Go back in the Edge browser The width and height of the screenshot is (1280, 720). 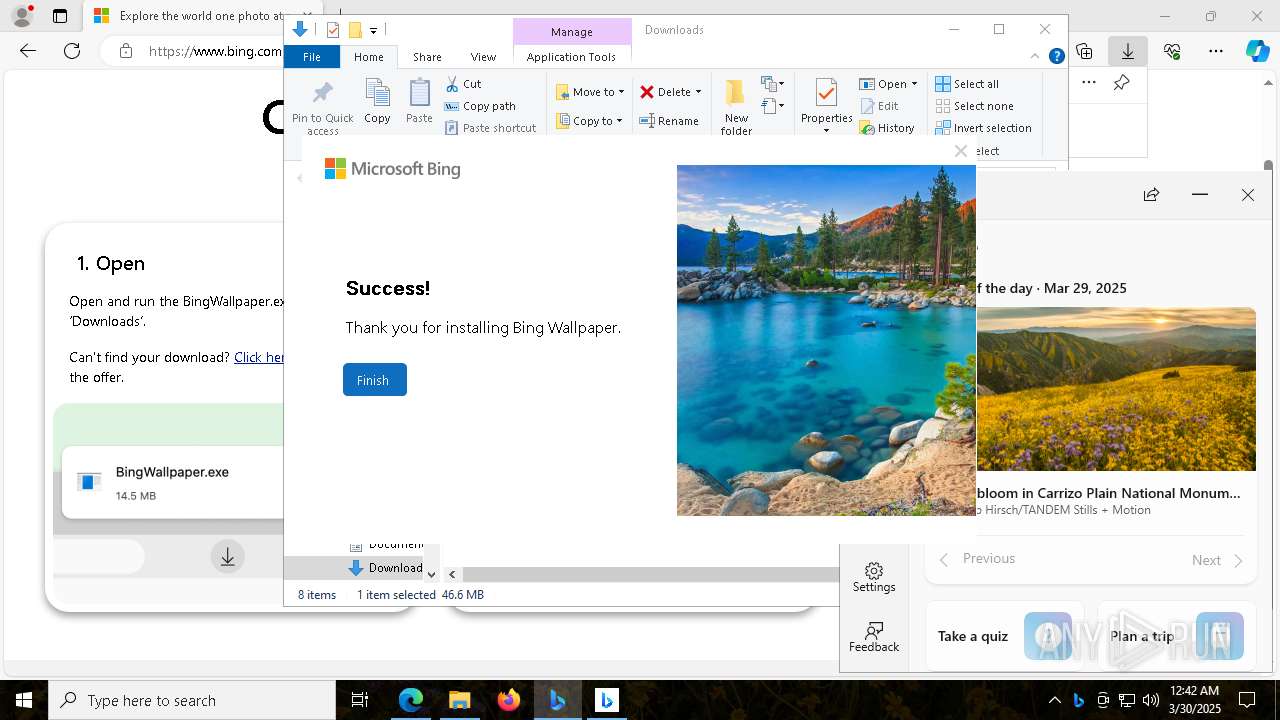[28, 51]
